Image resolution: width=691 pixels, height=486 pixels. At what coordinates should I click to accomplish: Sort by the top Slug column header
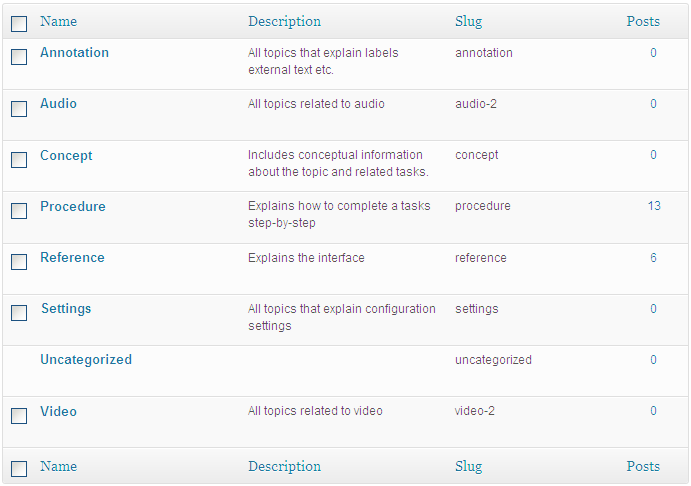click(468, 22)
